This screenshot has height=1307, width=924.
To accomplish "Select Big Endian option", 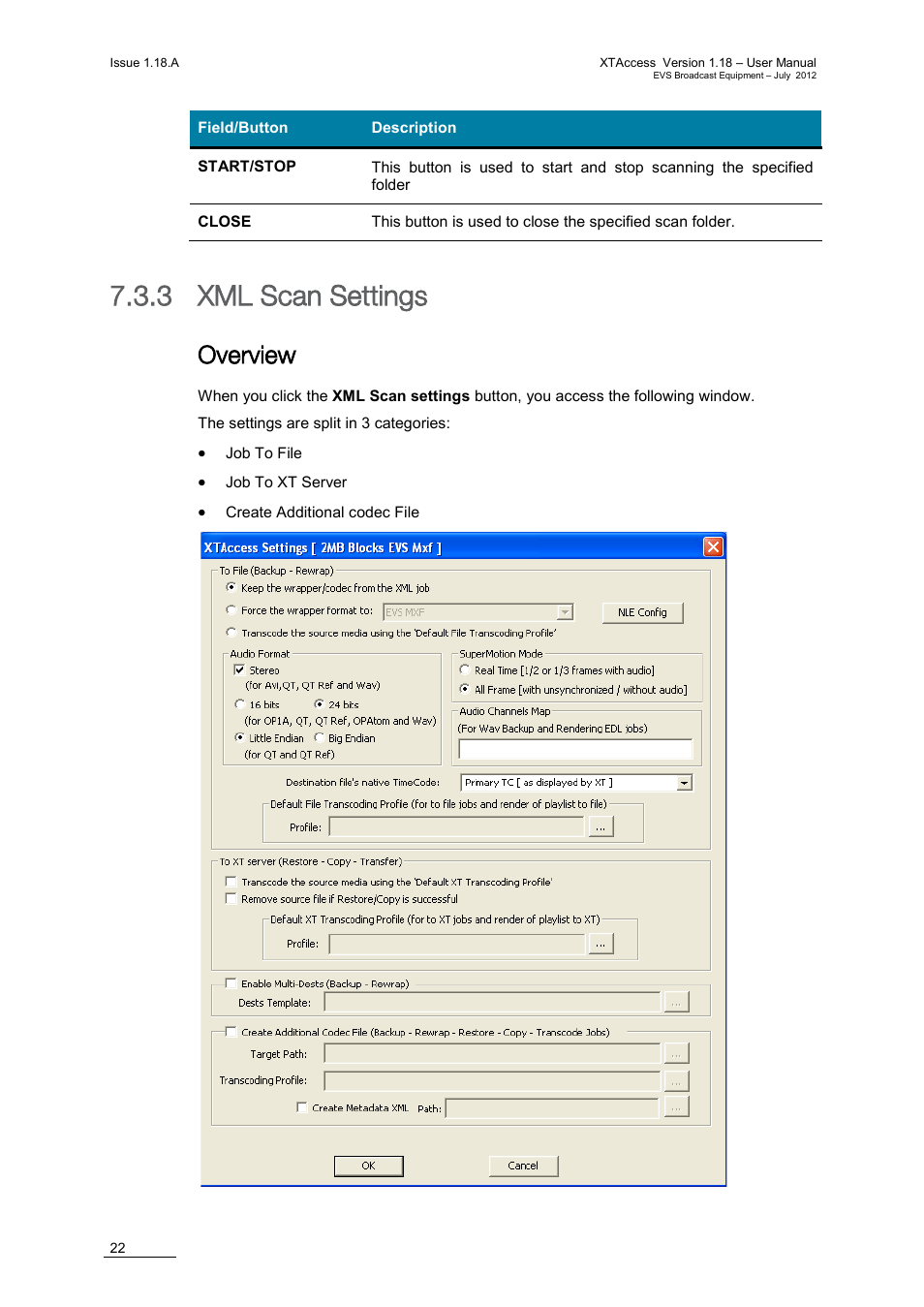I will pyautogui.click(x=320, y=737).
